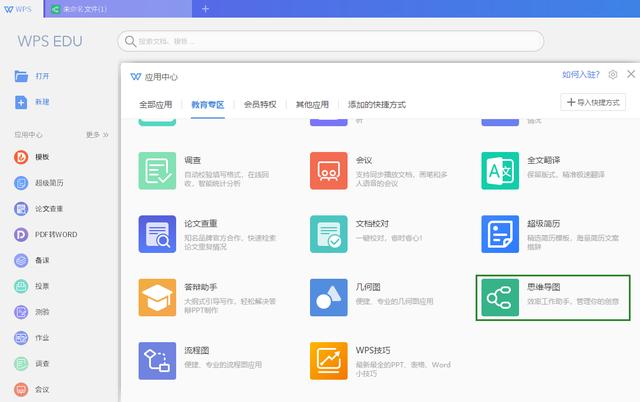Open the 论文查重 app tile icon
Screen dimensions: 640x402
point(157,234)
